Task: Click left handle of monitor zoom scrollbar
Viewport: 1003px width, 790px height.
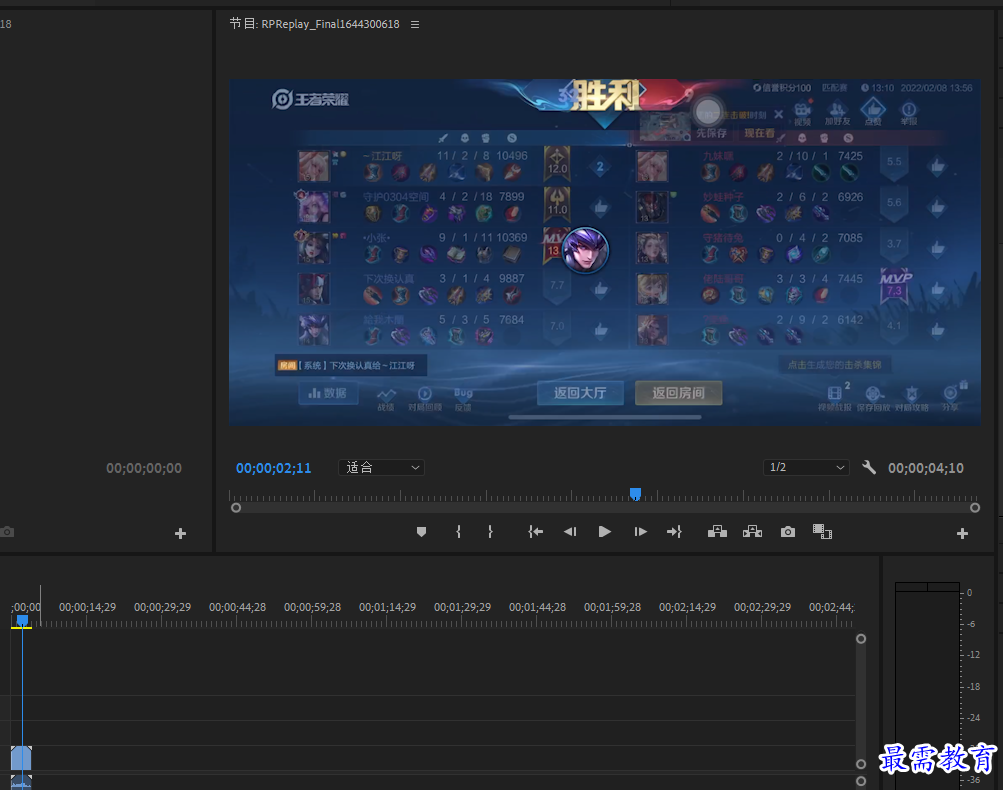Action: (236, 508)
